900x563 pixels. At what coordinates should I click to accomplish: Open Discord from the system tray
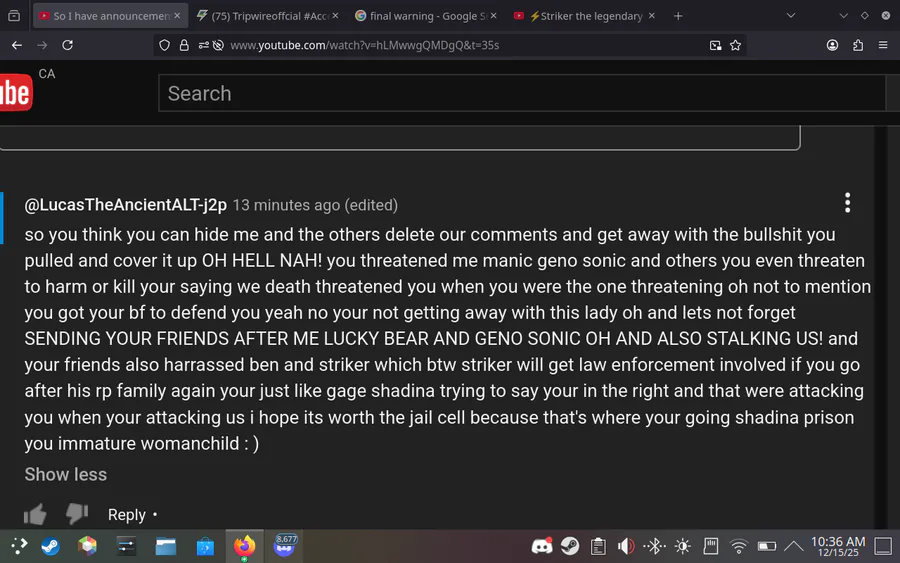tap(542, 546)
